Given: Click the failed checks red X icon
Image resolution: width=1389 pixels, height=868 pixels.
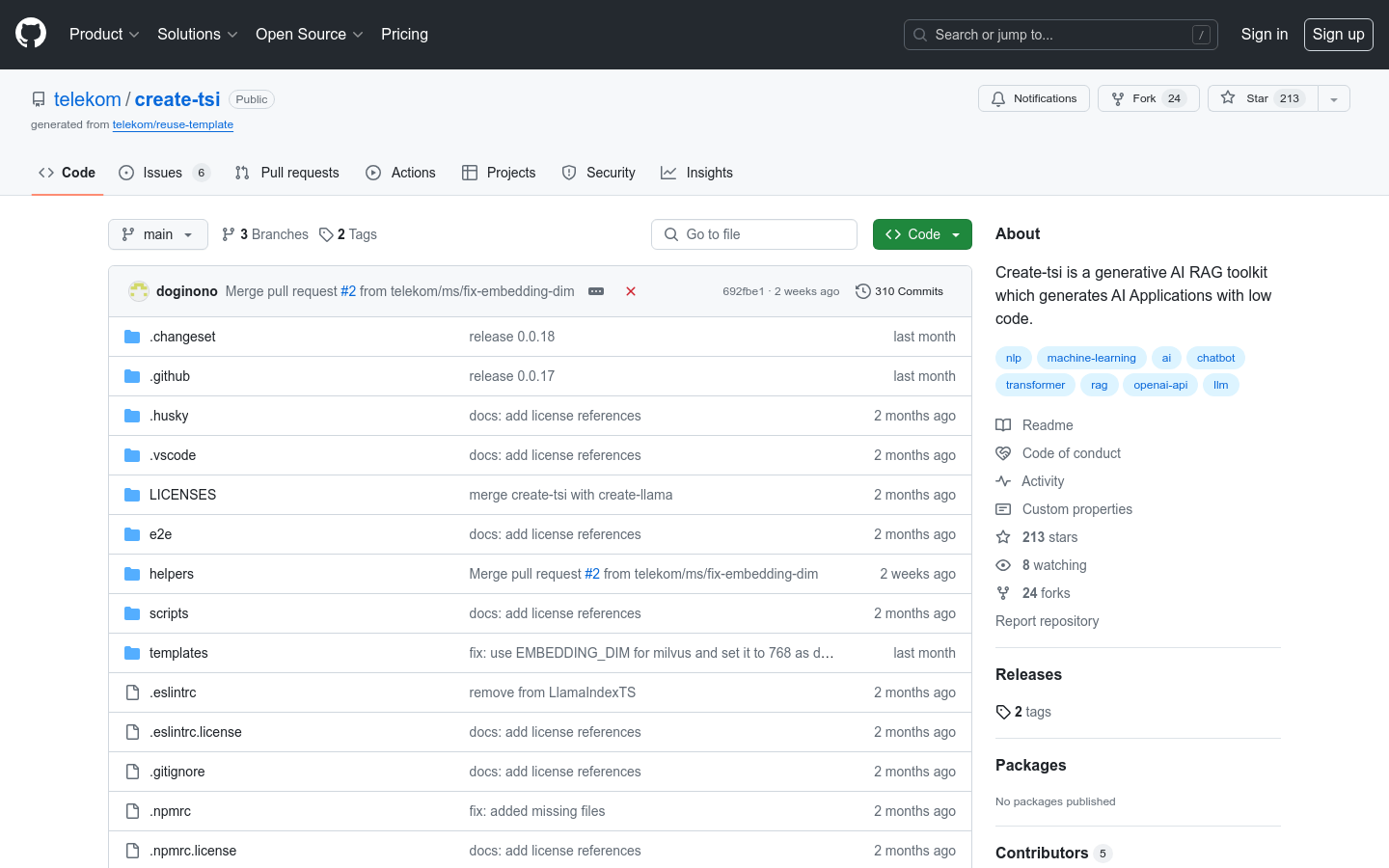Looking at the screenshot, I should click(x=631, y=291).
